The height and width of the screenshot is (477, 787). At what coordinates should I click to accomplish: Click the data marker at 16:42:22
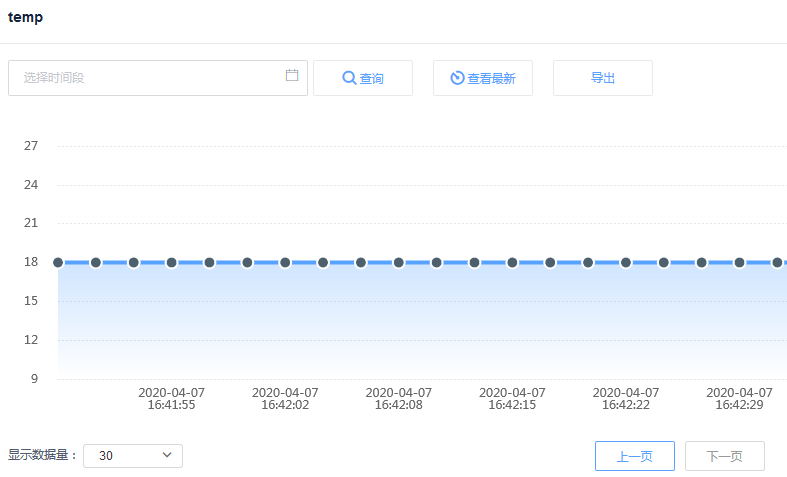pyautogui.click(x=626, y=263)
